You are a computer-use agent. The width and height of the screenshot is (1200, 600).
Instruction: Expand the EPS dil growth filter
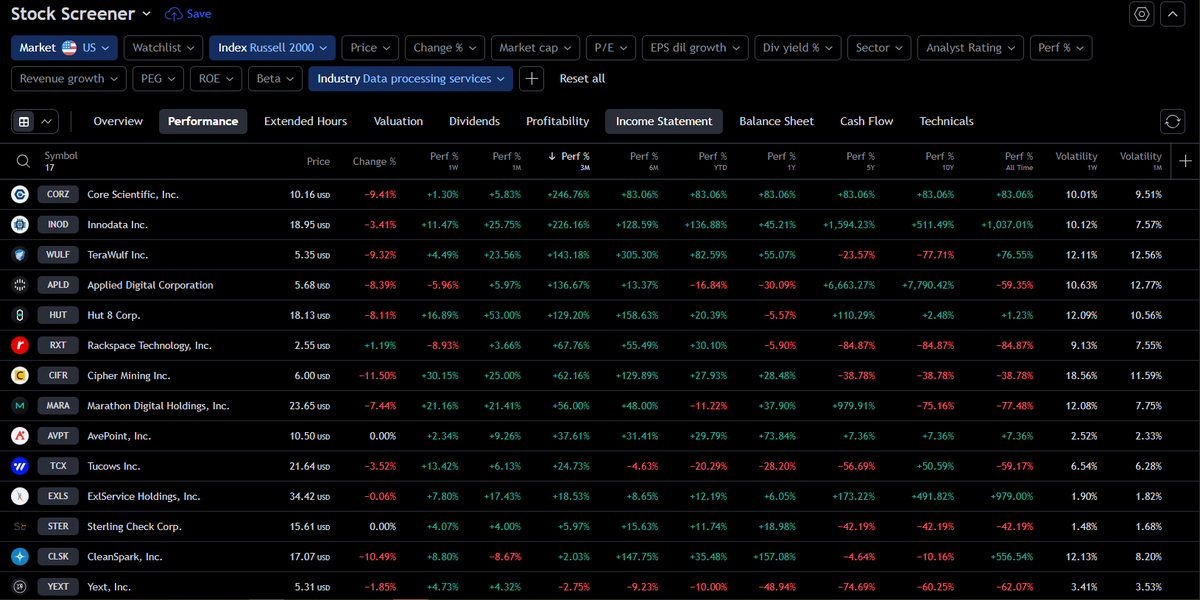(695, 47)
